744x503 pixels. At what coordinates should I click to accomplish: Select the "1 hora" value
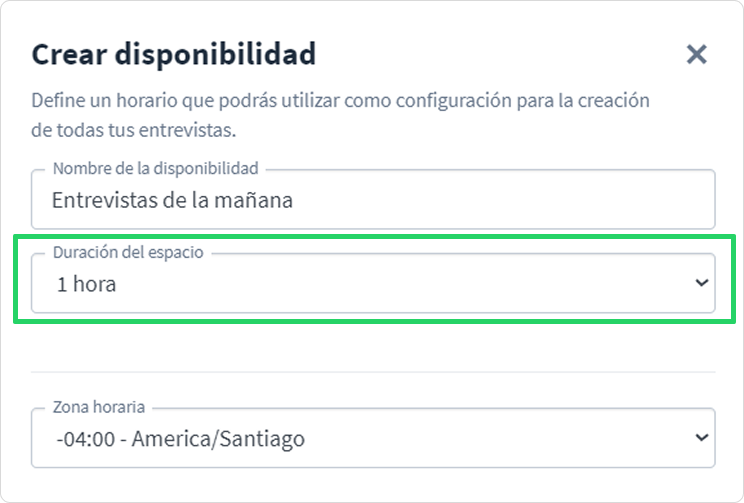click(86, 284)
